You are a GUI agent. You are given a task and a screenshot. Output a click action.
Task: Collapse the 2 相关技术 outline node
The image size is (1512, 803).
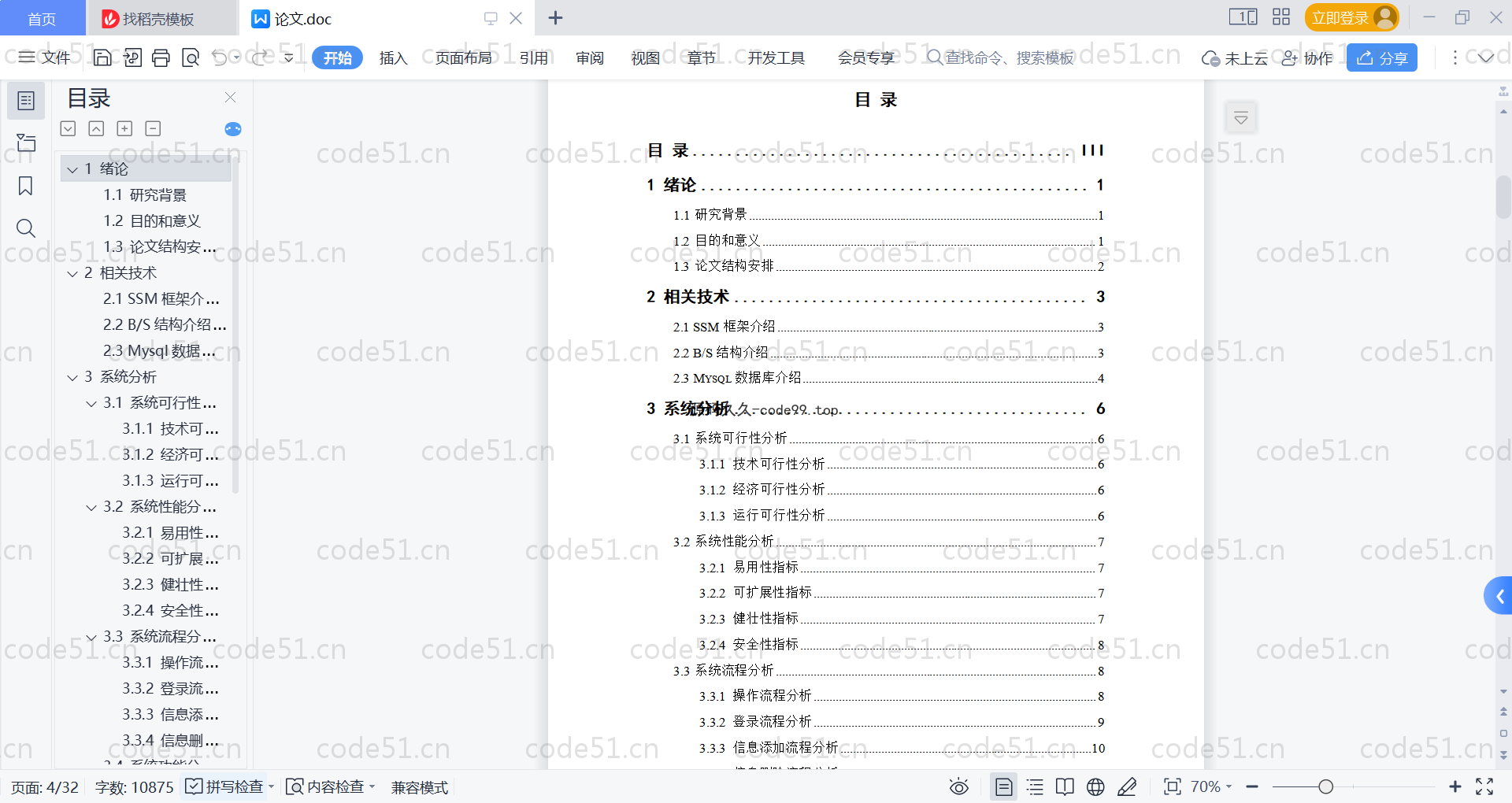[72, 273]
